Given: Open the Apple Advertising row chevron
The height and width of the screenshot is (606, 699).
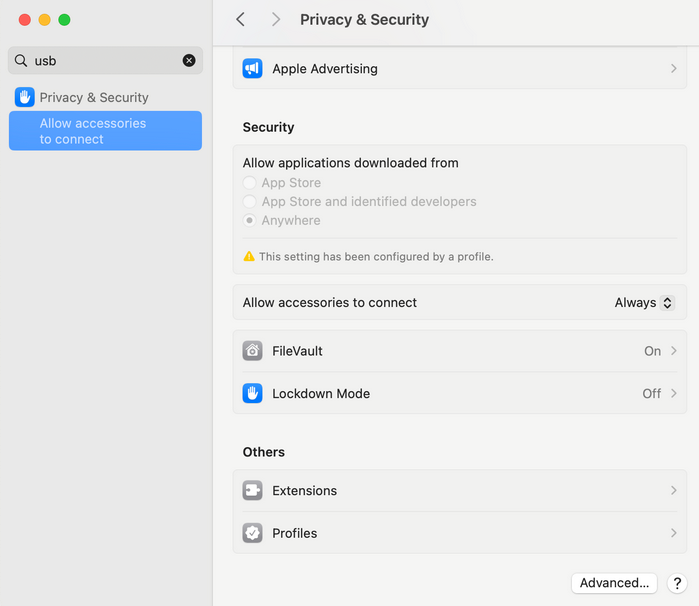Looking at the screenshot, I should [x=674, y=69].
